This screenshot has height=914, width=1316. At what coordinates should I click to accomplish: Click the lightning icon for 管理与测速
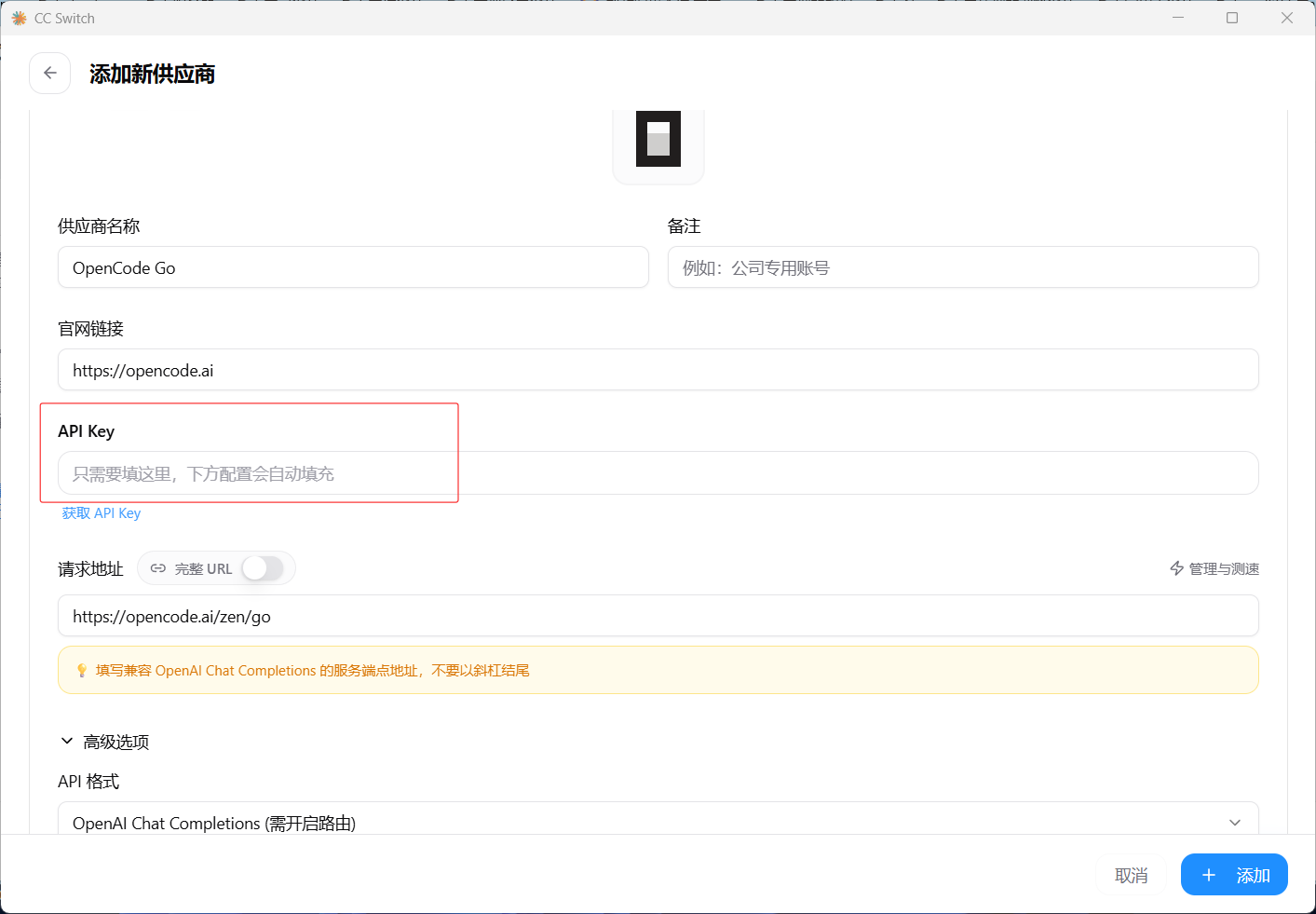pos(1177,568)
